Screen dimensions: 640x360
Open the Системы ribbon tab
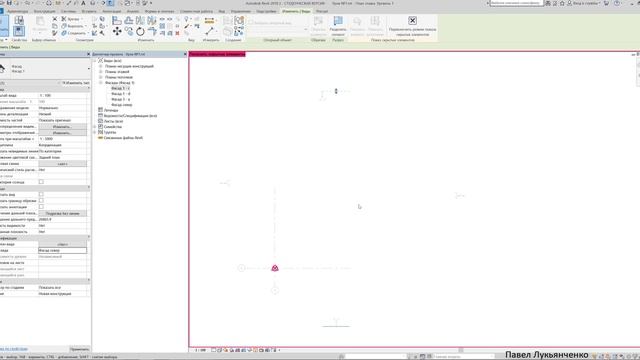(x=69, y=11)
